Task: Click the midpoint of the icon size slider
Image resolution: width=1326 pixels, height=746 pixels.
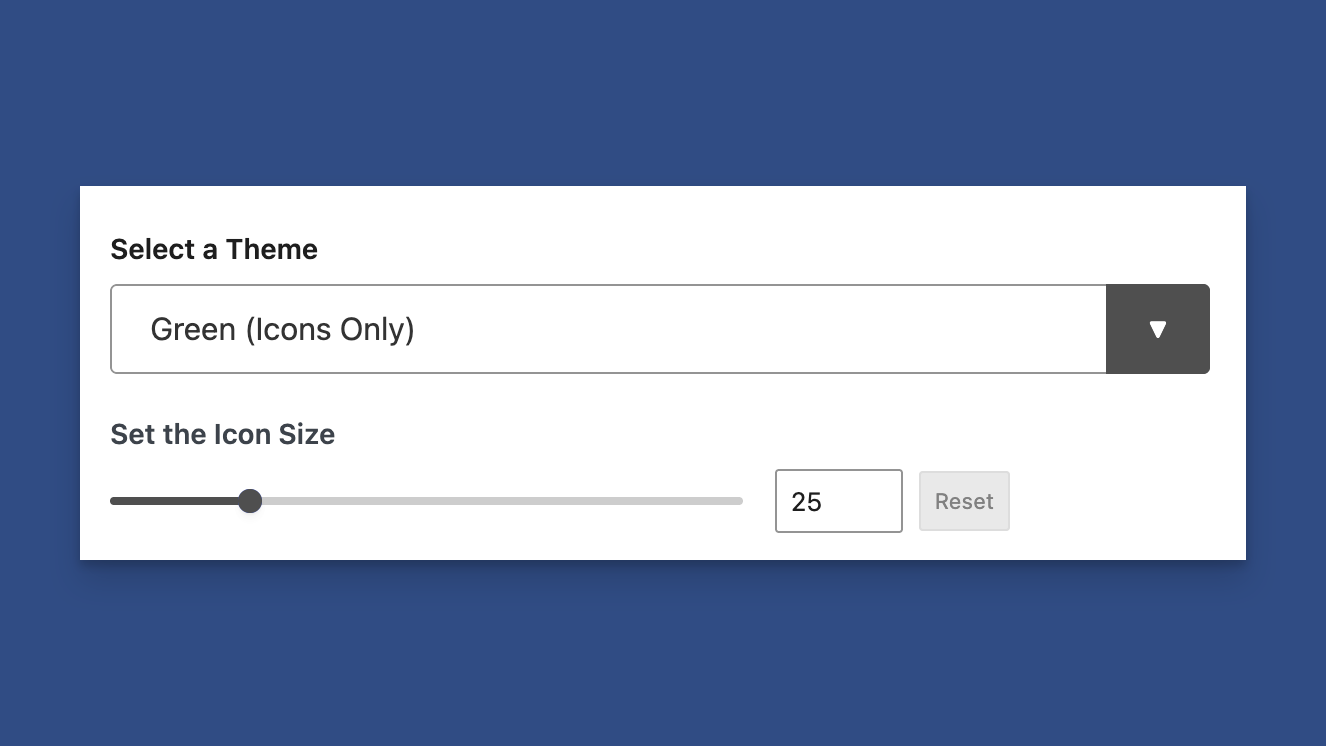Action: click(427, 501)
